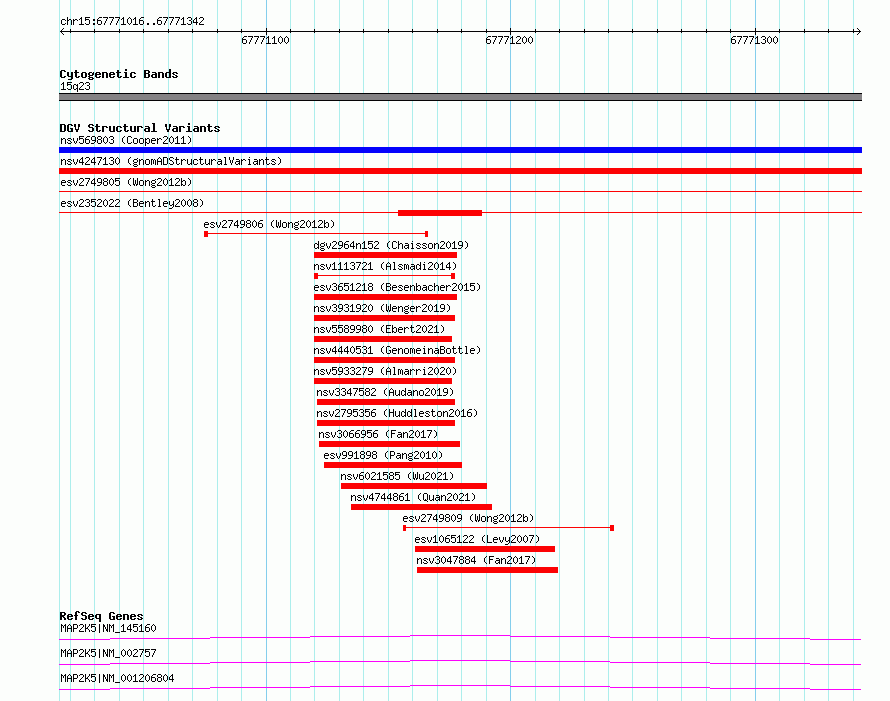Open esv1065122 (Levy2007) variant

click(477, 539)
